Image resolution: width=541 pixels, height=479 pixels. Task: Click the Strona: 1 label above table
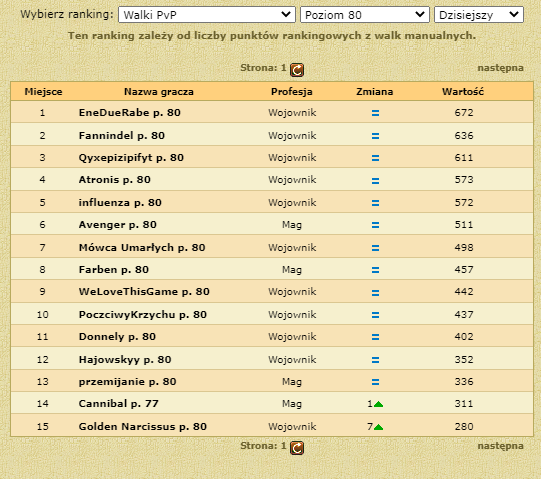pos(263,68)
